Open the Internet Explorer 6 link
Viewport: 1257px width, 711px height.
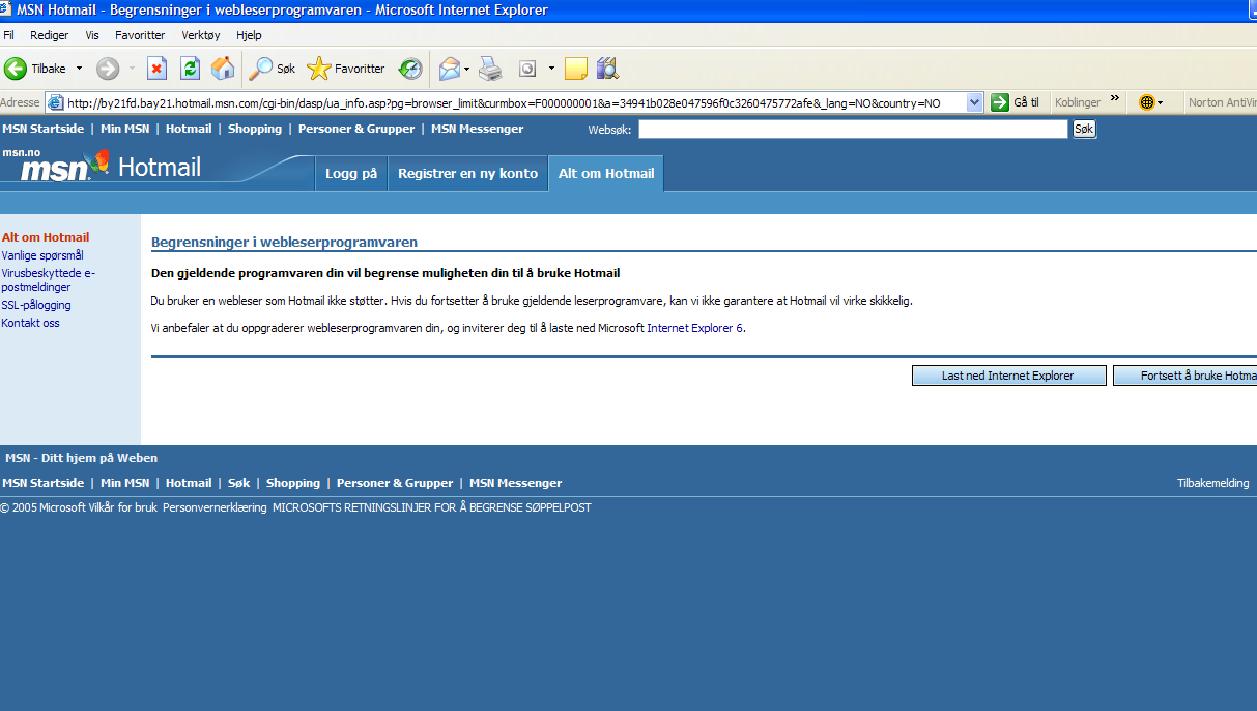coord(695,328)
